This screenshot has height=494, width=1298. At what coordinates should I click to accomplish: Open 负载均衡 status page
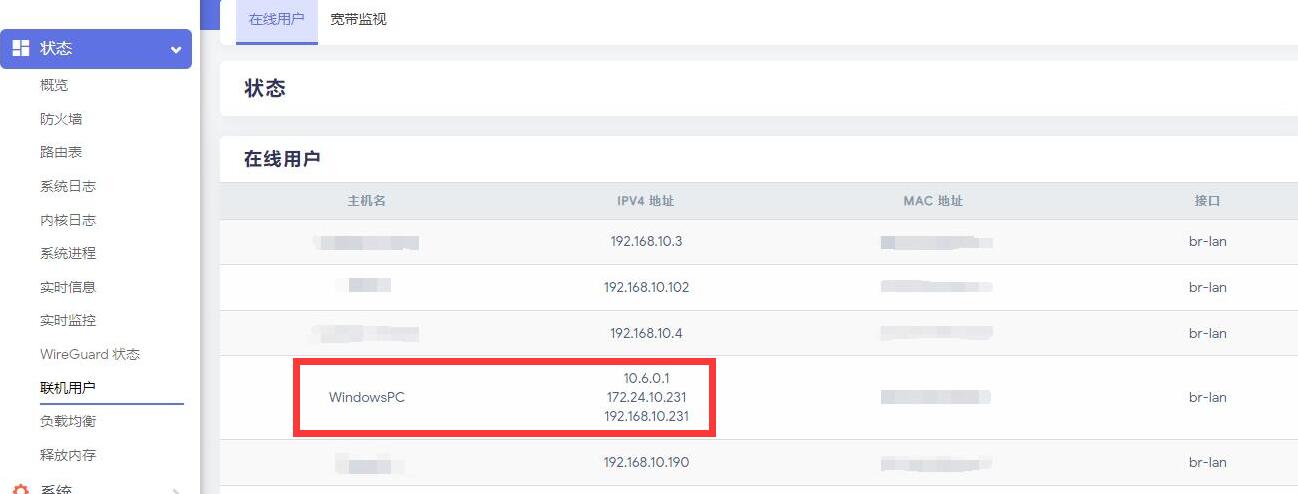[x=68, y=421]
